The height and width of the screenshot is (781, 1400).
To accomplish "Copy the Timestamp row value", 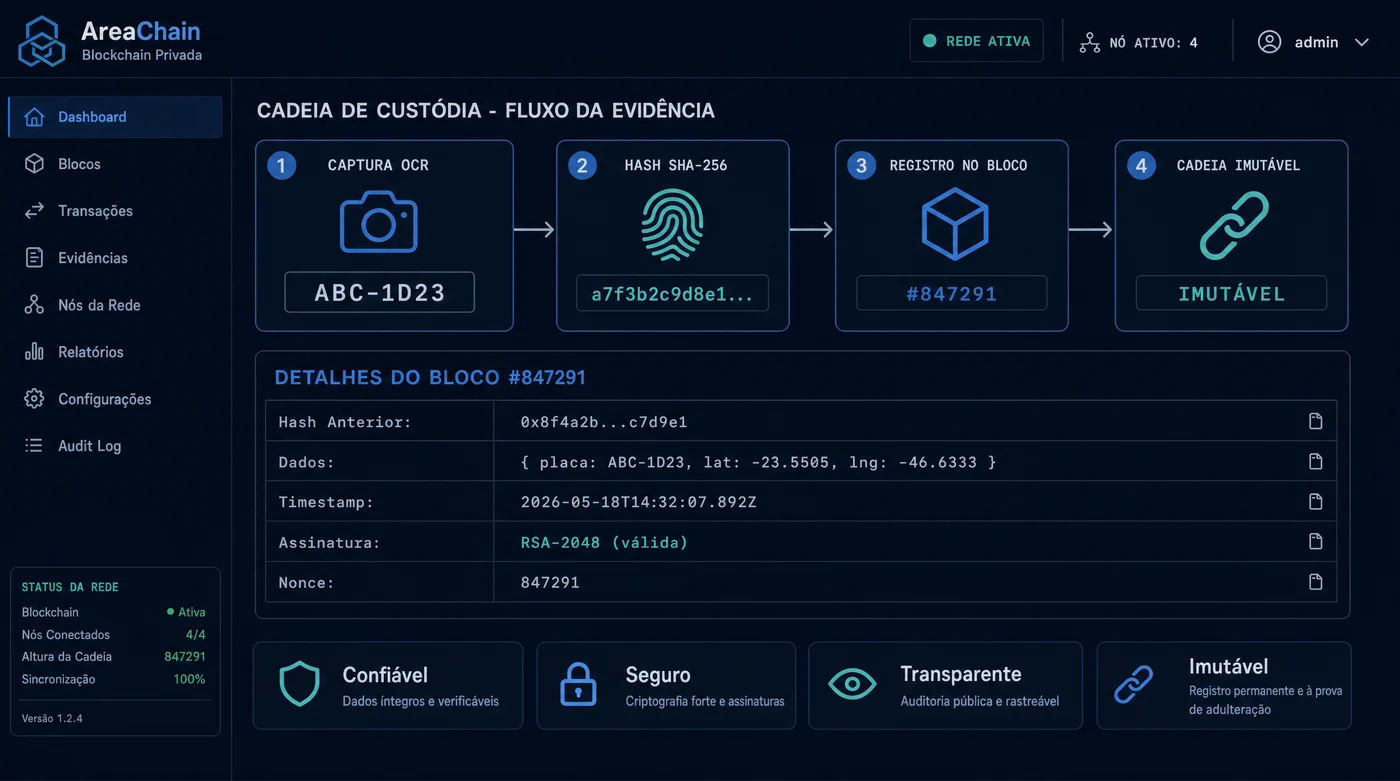I will point(1316,501).
